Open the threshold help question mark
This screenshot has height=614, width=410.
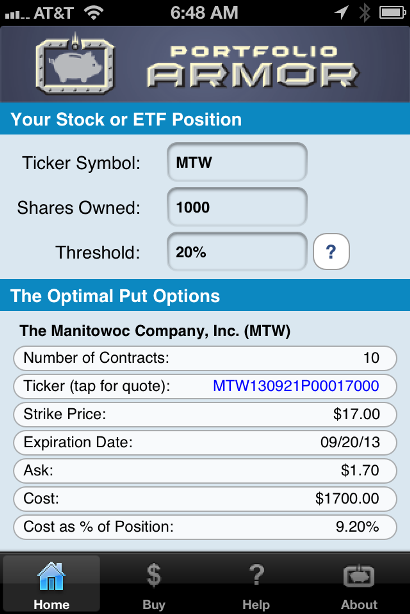(x=331, y=251)
